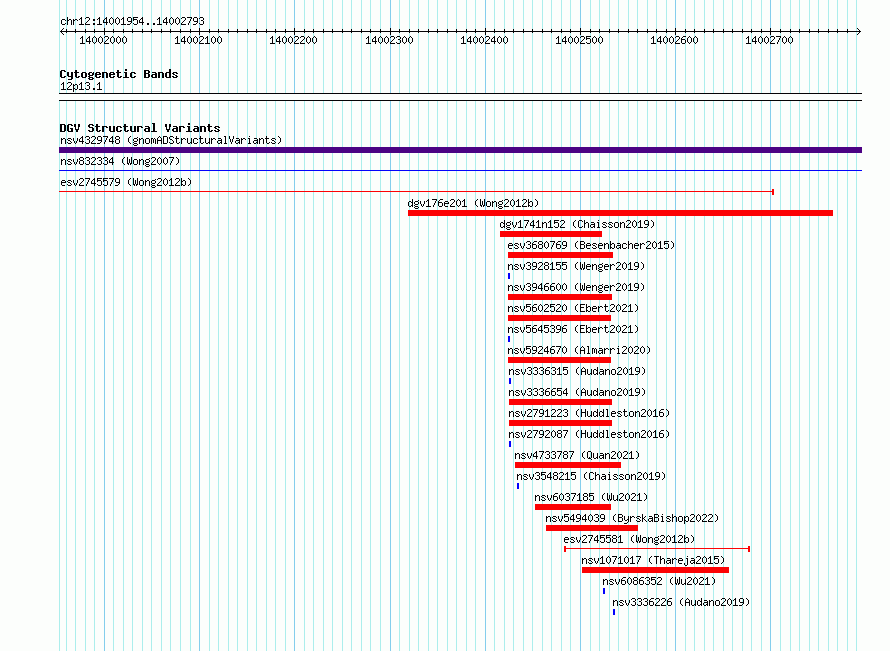Click ruler position 14002400

[x=484, y=40]
